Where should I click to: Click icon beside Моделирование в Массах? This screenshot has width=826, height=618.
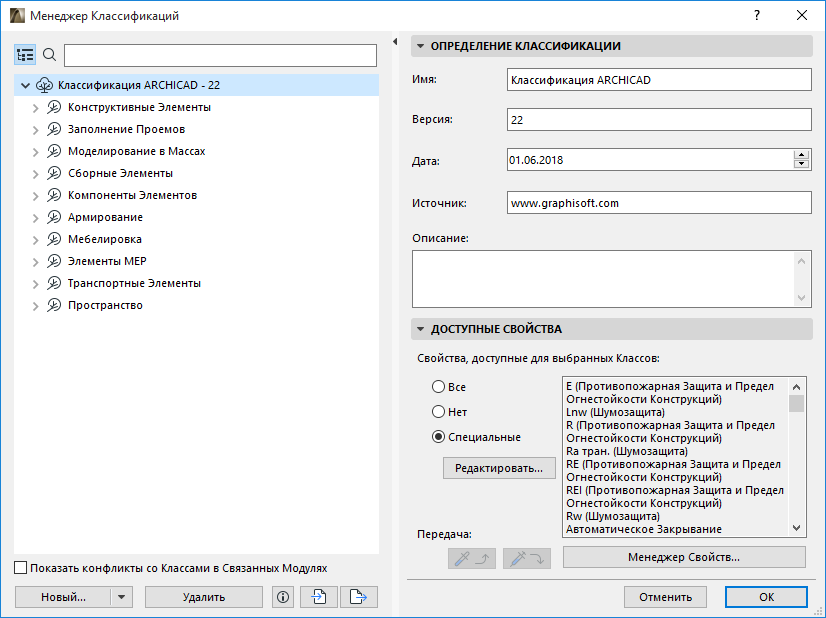[x=54, y=152]
